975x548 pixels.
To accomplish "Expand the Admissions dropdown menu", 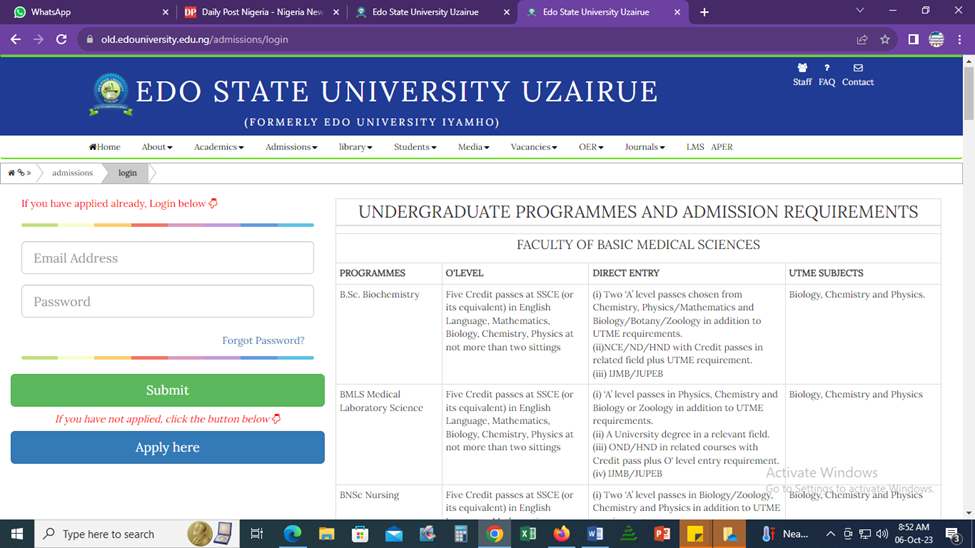I will point(291,147).
